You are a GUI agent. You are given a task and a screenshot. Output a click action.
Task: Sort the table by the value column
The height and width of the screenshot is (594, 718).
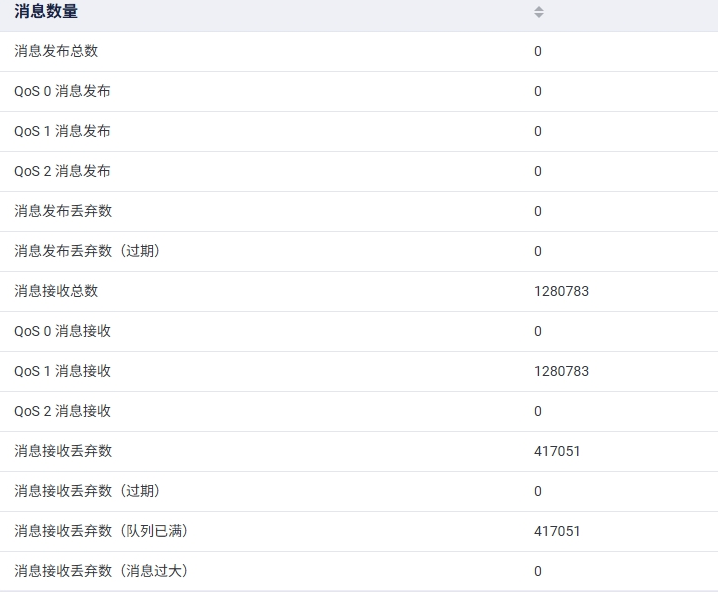pos(539,12)
